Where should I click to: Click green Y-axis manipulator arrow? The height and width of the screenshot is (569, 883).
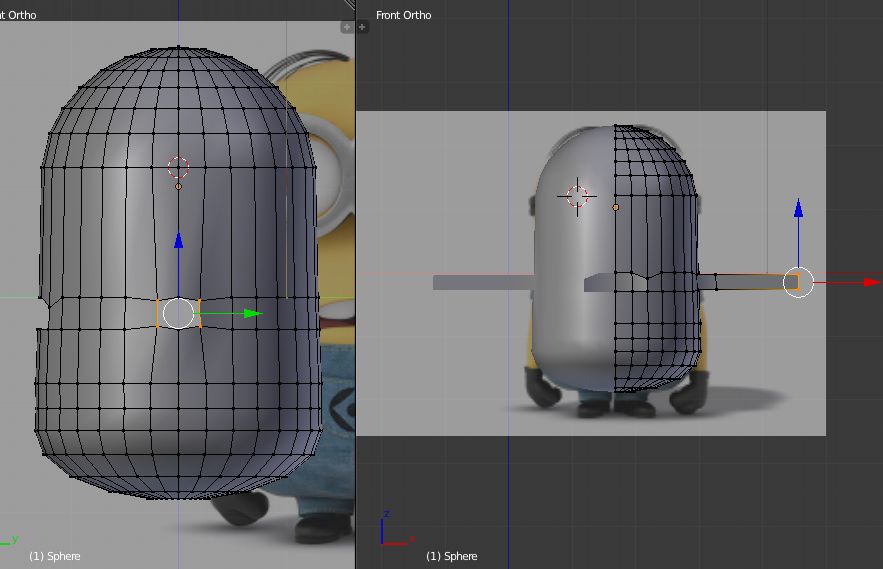click(x=253, y=313)
